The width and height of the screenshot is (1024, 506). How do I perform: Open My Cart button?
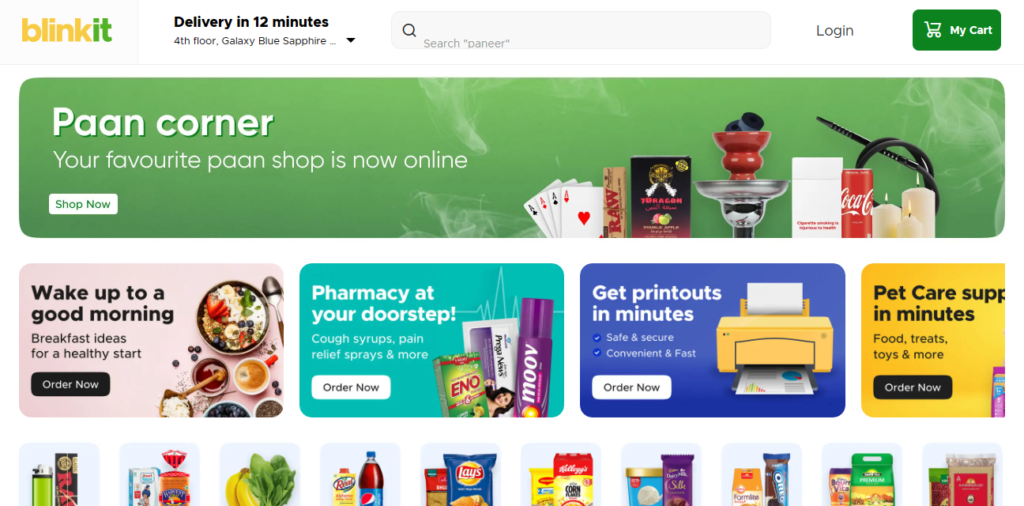click(x=957, y=30)
